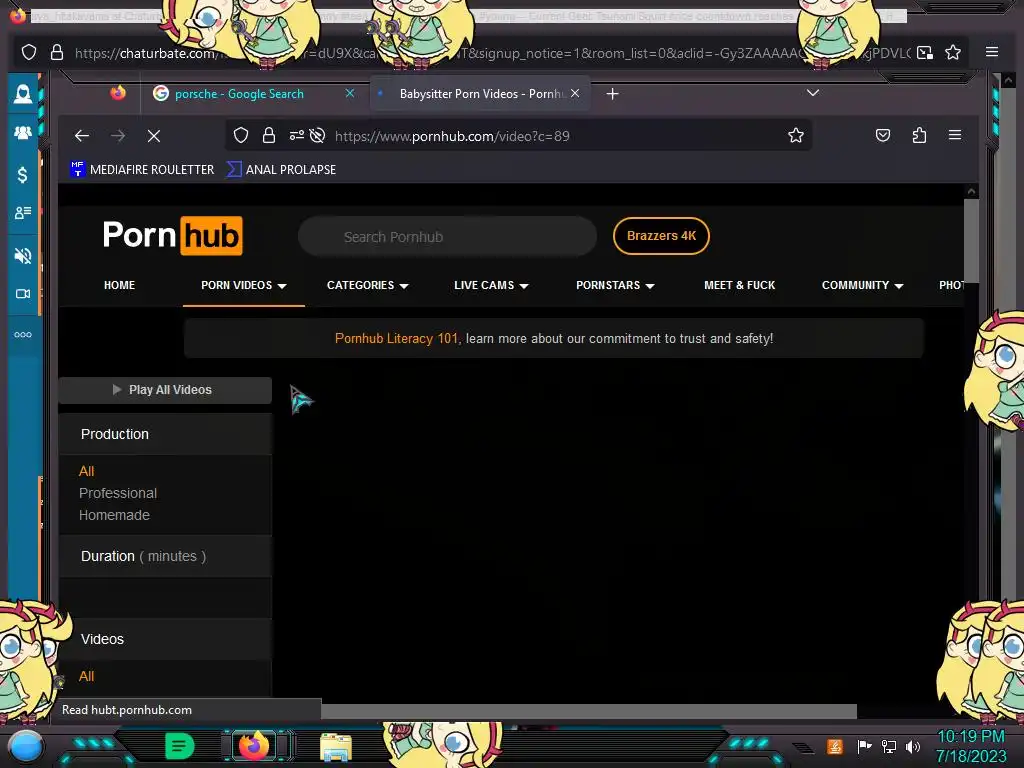This screenshot has width=1024, height=768.
Task: Click the camera icon in left sidebar
Action: point(23,294)
